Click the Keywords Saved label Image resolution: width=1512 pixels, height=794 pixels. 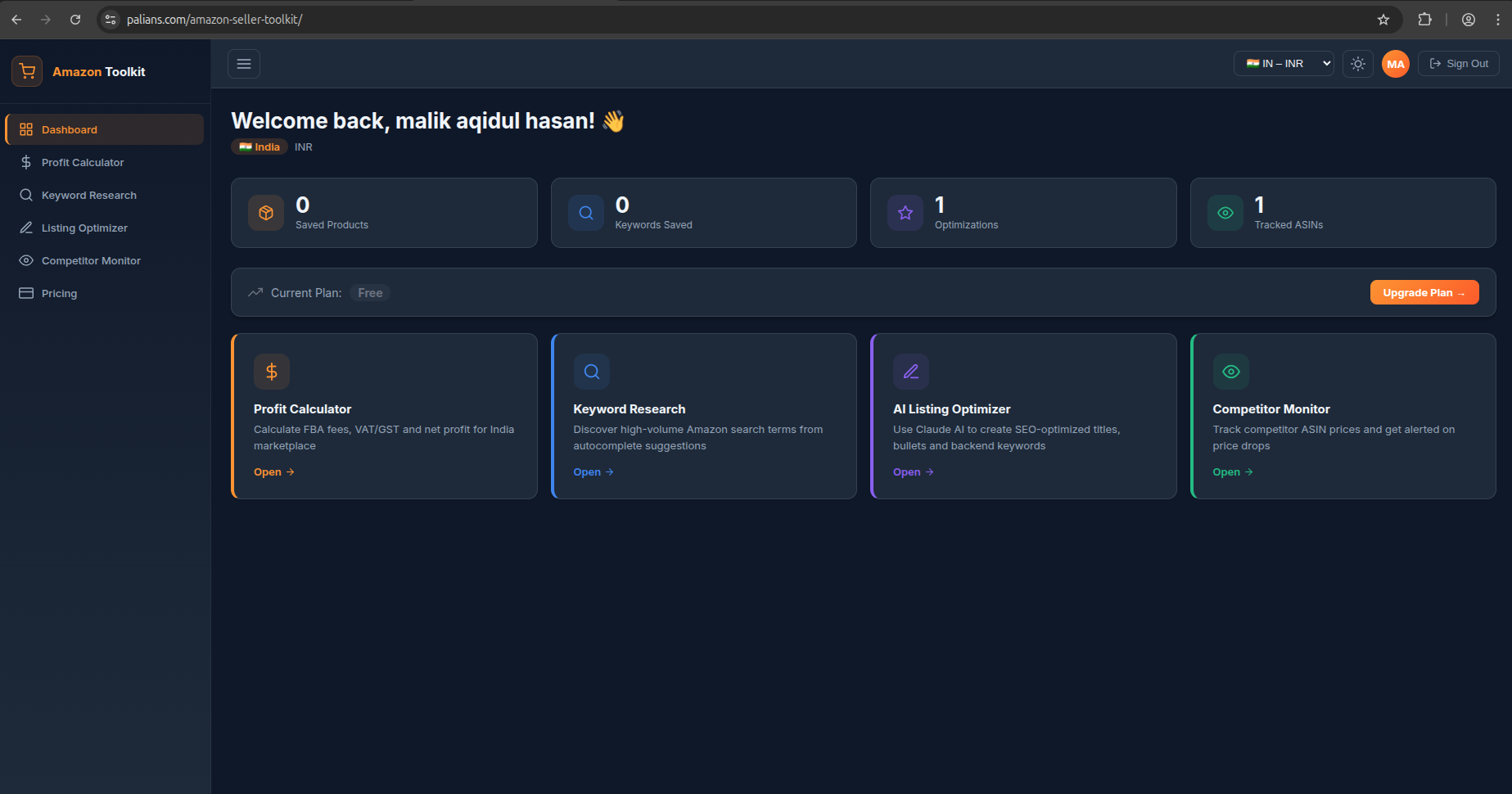coord(654,225)
